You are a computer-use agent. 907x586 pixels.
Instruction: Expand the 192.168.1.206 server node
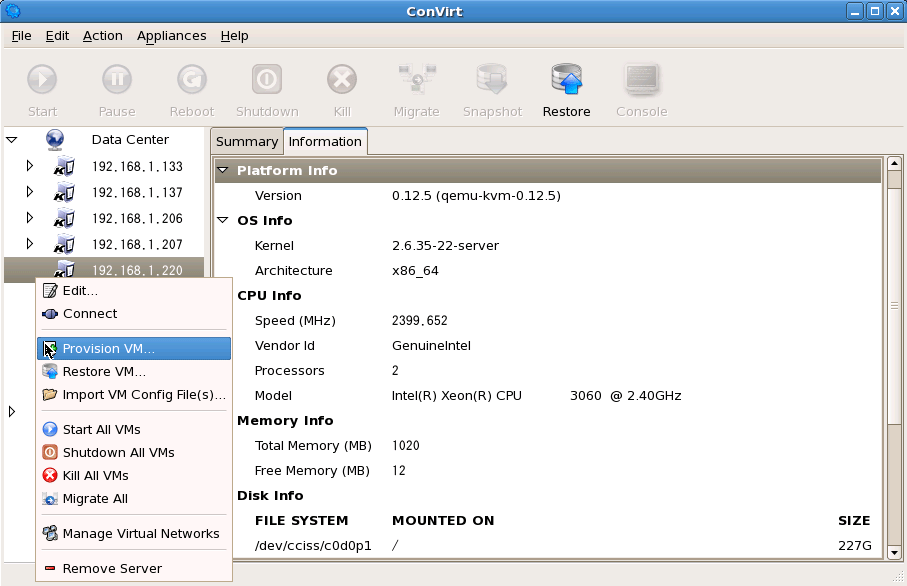tap(30, 218)
